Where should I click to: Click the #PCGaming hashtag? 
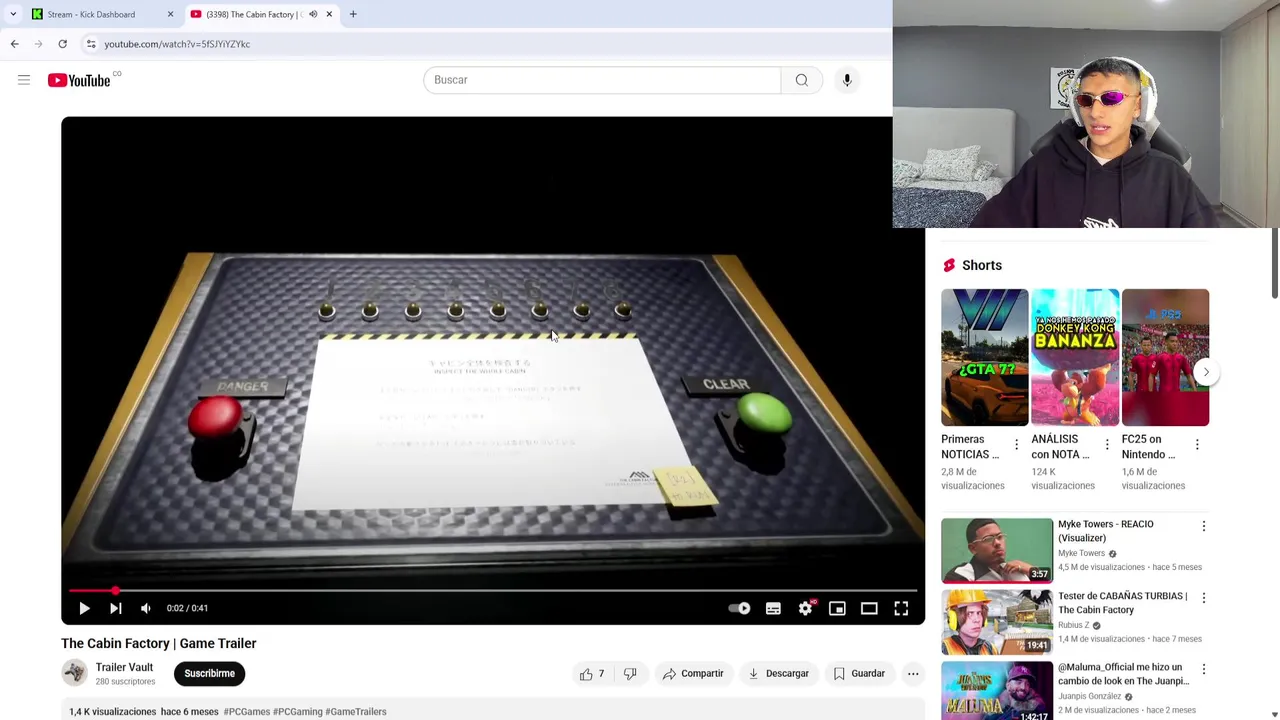[x=298, y=712]
